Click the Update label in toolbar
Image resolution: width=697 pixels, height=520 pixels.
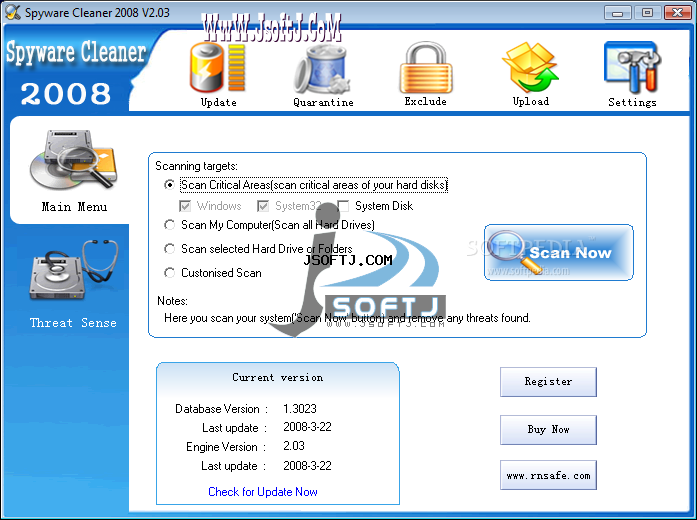pos(218,102)
